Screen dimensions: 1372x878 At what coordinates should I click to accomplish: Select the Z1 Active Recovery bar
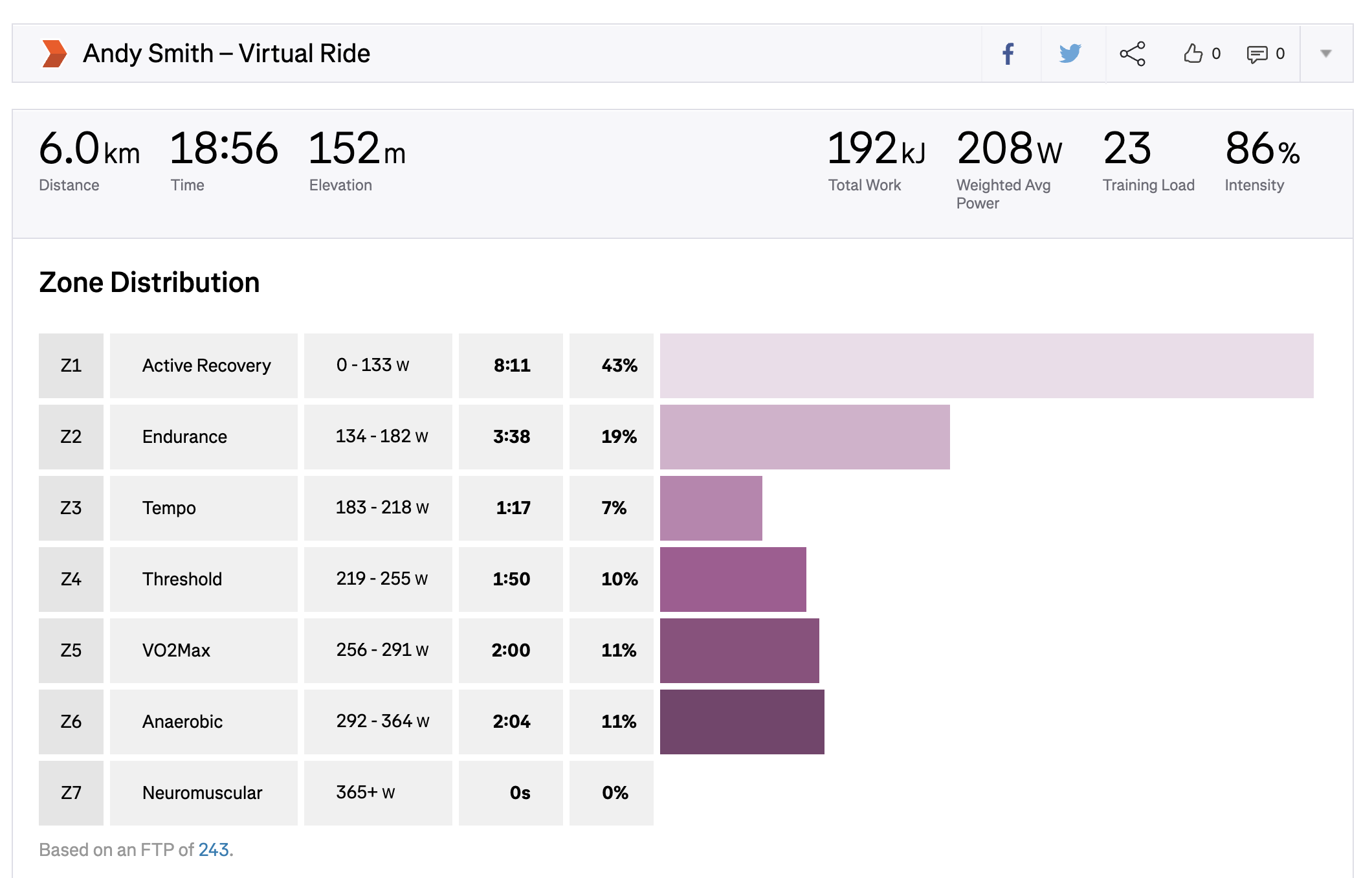986,366
